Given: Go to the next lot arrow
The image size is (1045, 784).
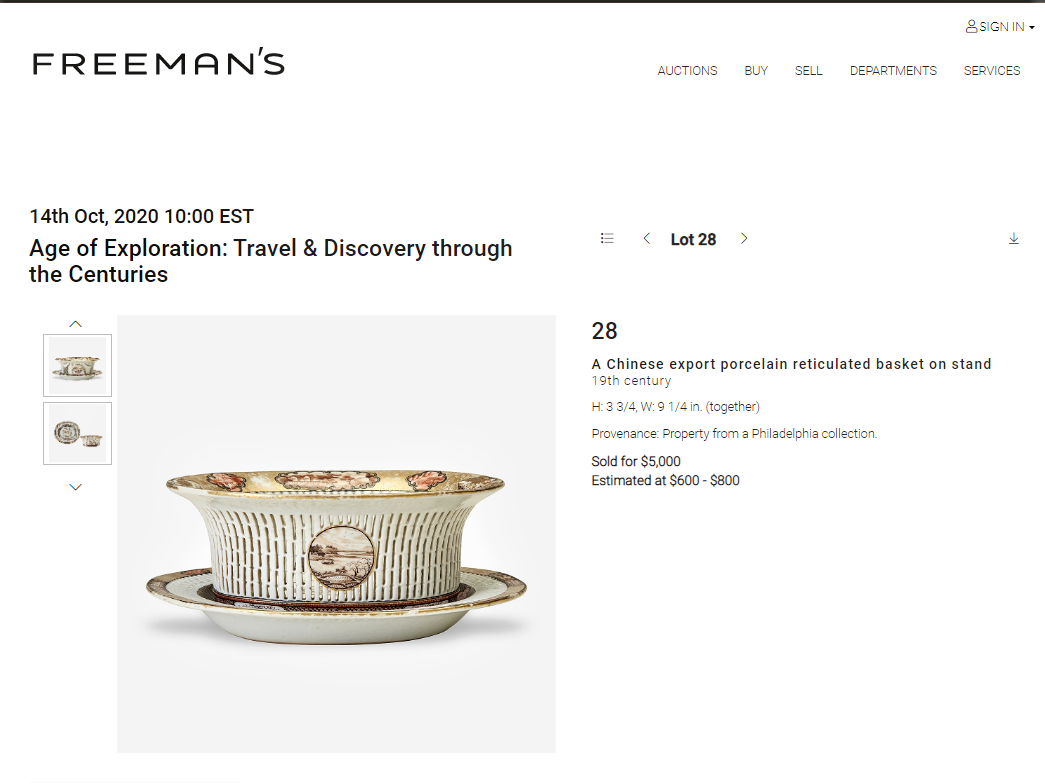Looking at the screenshot, I should [744, 238].
